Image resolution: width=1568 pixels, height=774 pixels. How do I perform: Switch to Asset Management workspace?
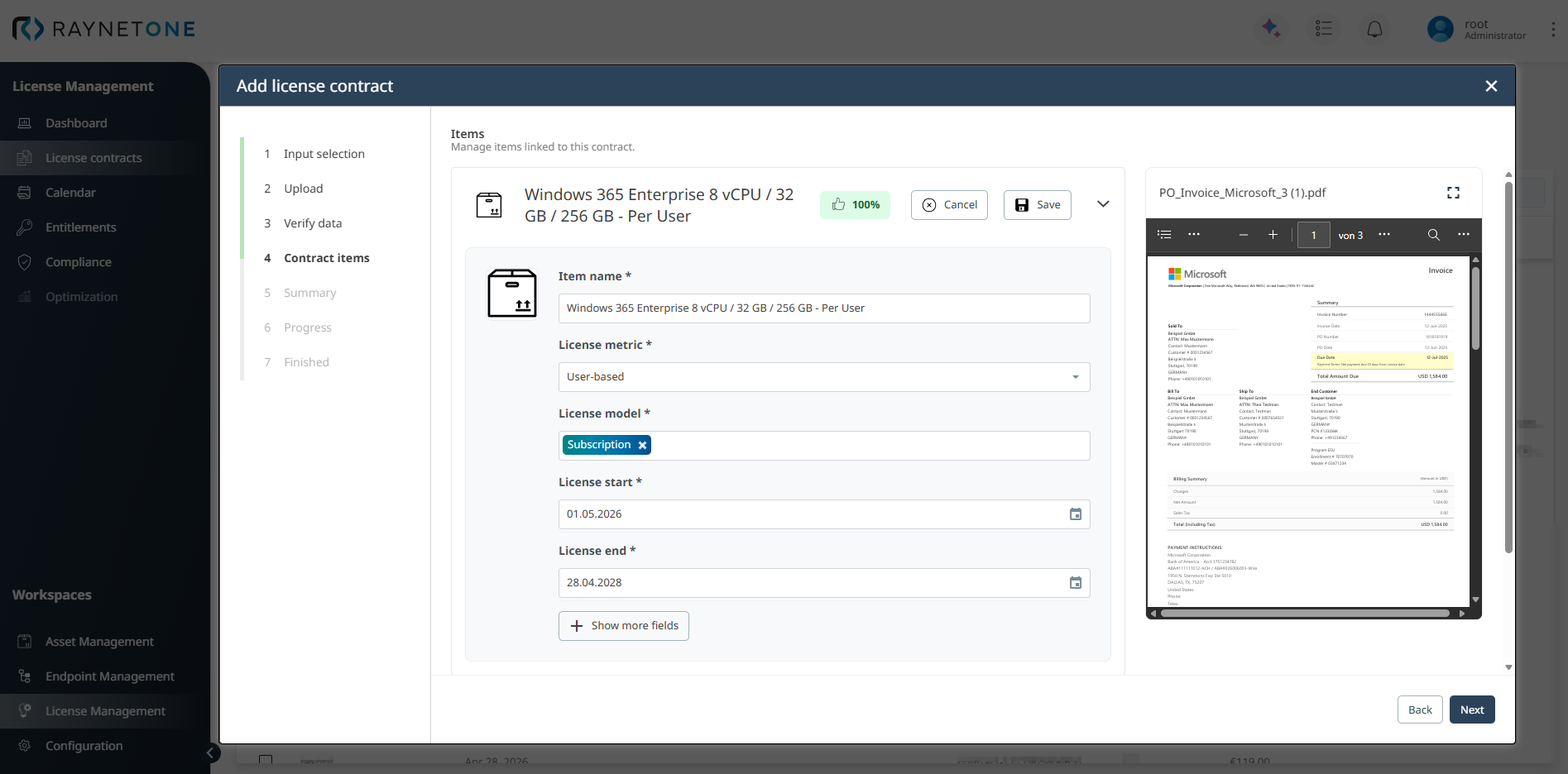pyautogui.click(x=105, y=642)
